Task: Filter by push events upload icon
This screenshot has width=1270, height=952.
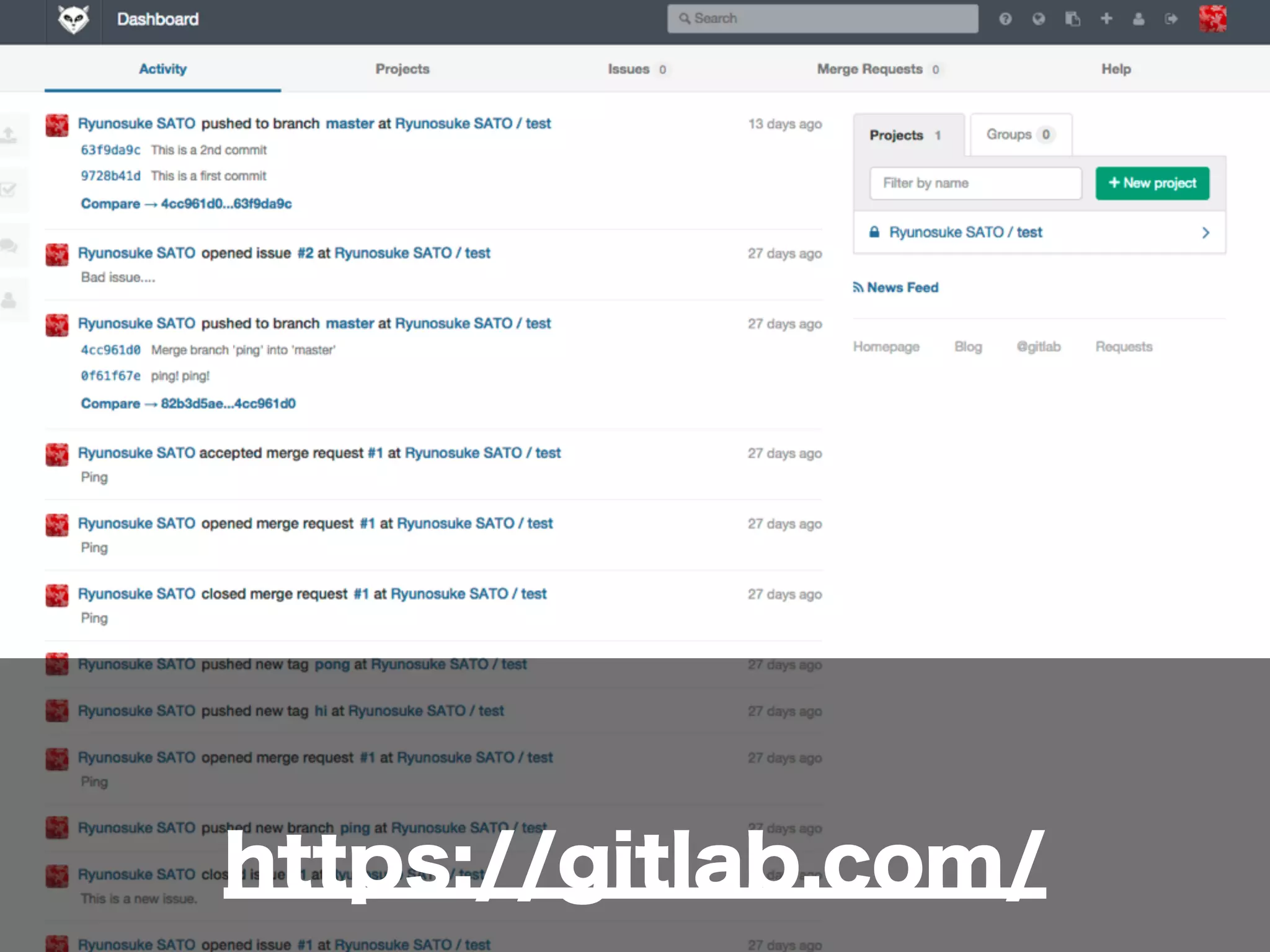Action: [x=9, y=134]
